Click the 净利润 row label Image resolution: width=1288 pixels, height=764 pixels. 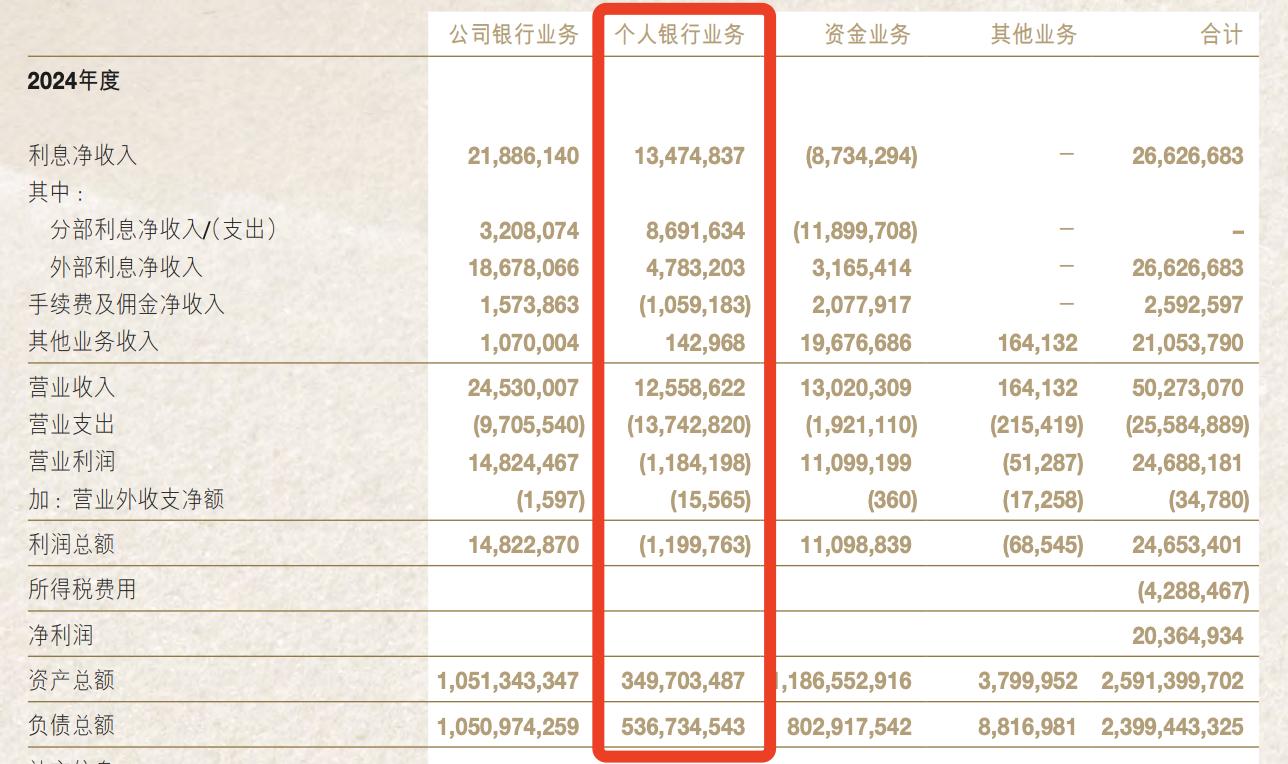pyautogui.click(x=61, y=636)
